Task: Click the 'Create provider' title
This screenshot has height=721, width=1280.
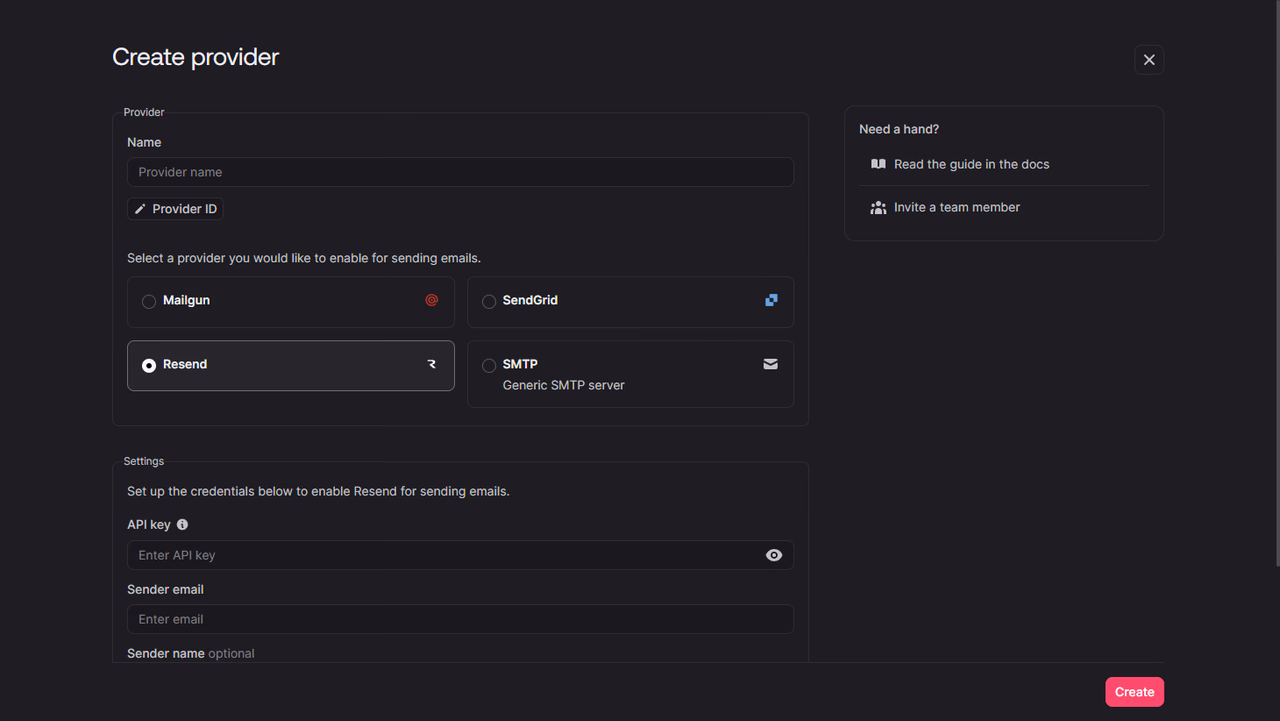Action: pyautogui.click(x=195, y=58)
